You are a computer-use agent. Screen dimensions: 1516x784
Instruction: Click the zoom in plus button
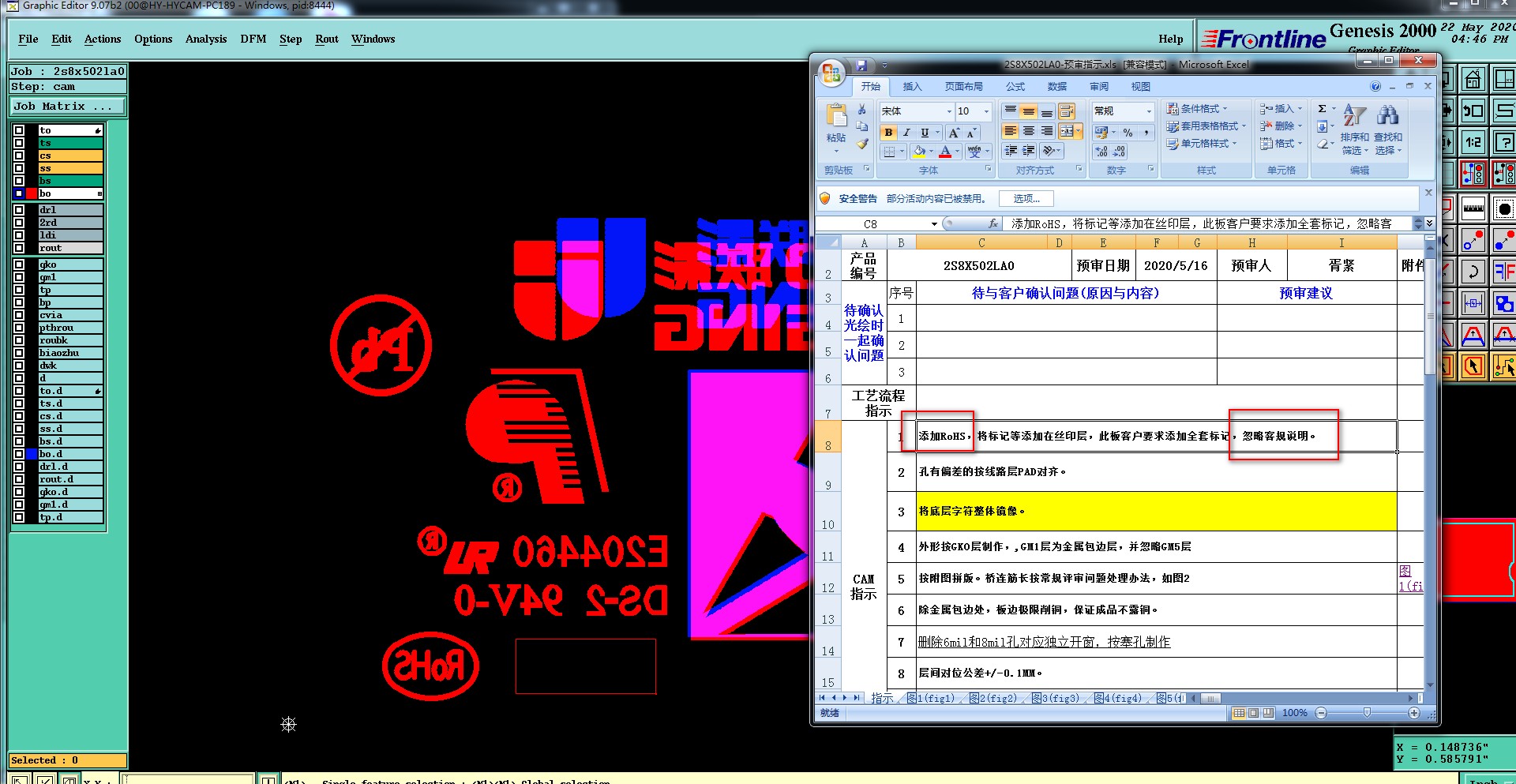[x=1414, y=713]
